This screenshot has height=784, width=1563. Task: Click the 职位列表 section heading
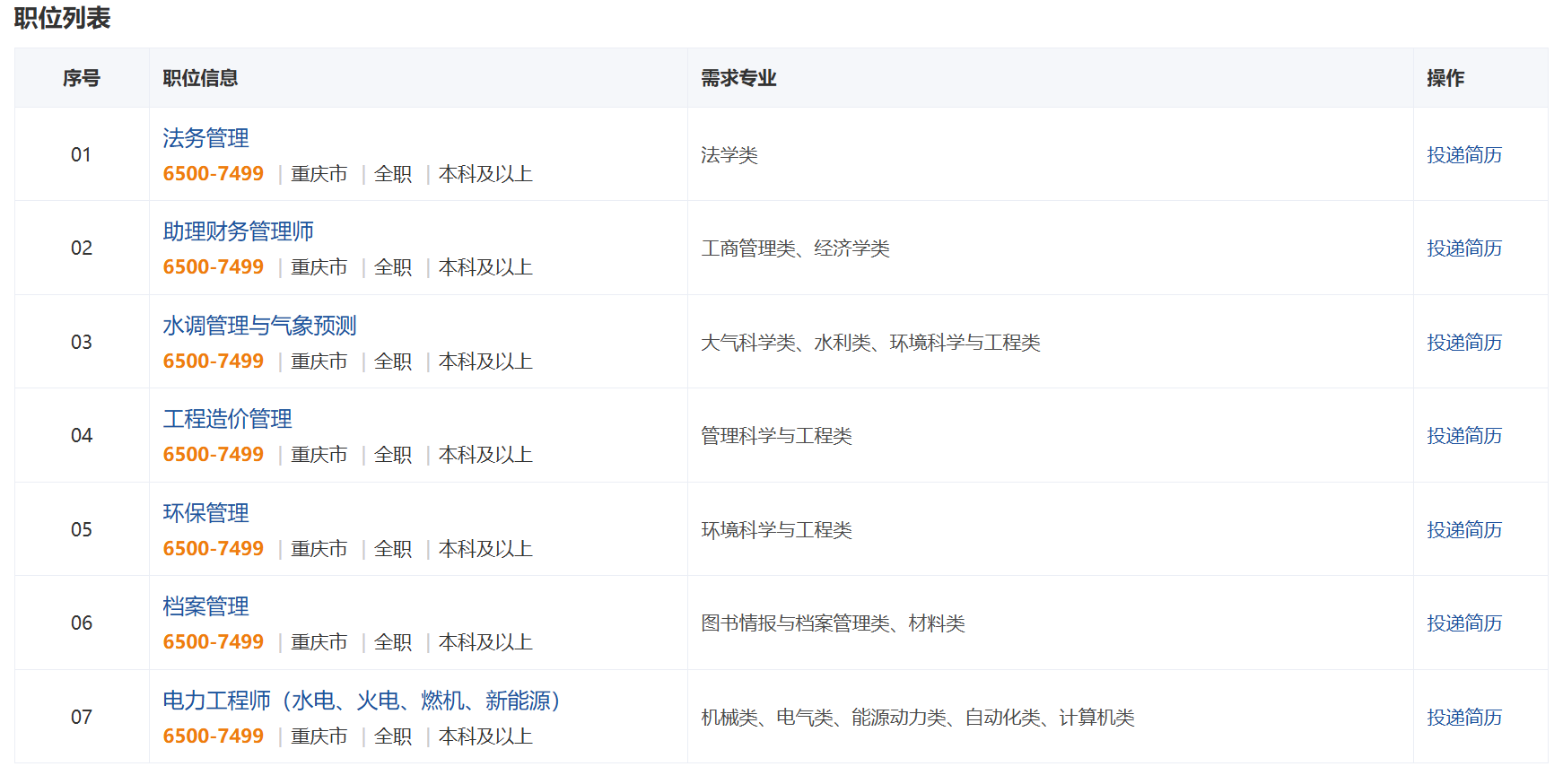click(x=62, y=18)
